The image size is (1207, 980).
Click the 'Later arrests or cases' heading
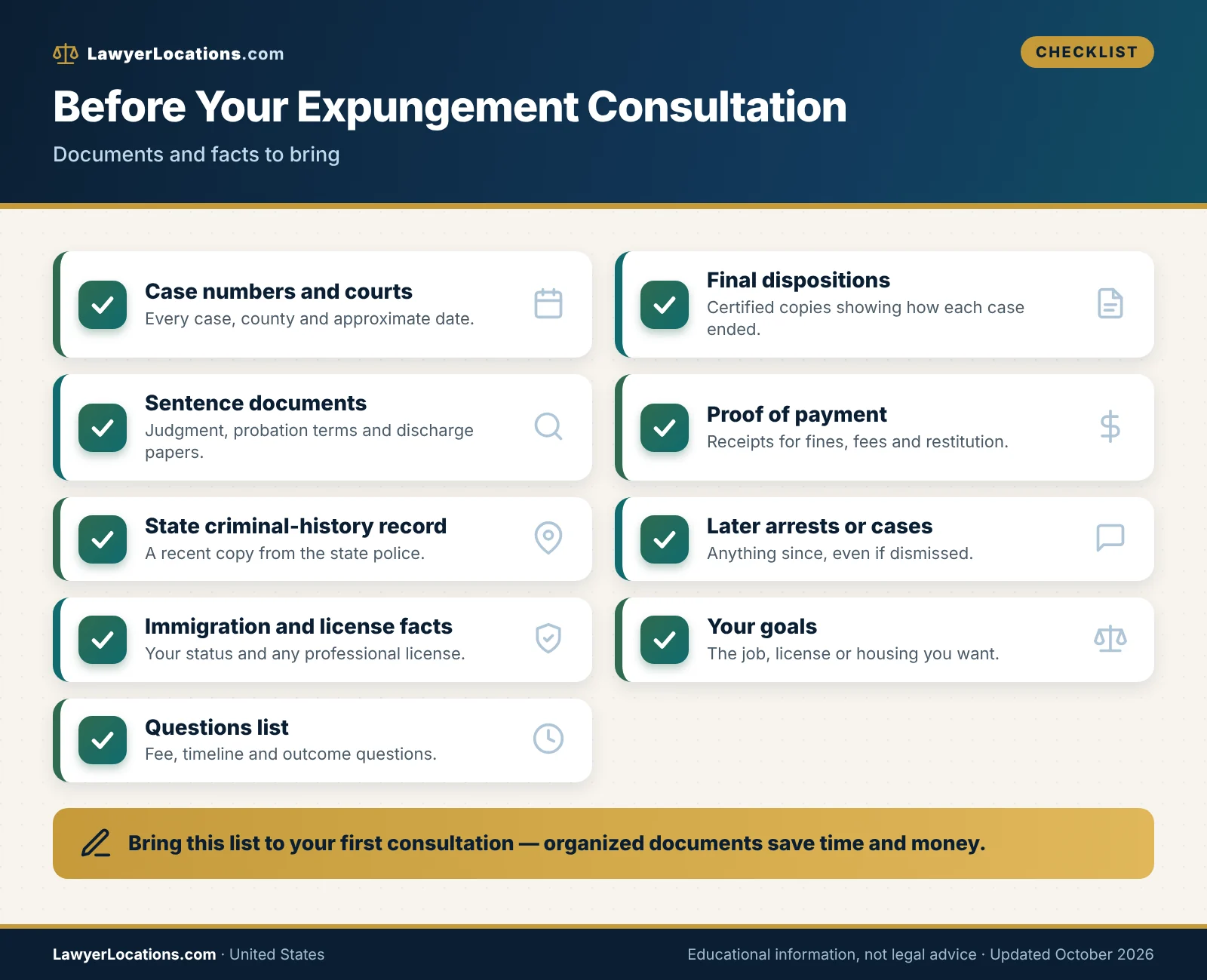pyautogui.click(x=819, y=526)
